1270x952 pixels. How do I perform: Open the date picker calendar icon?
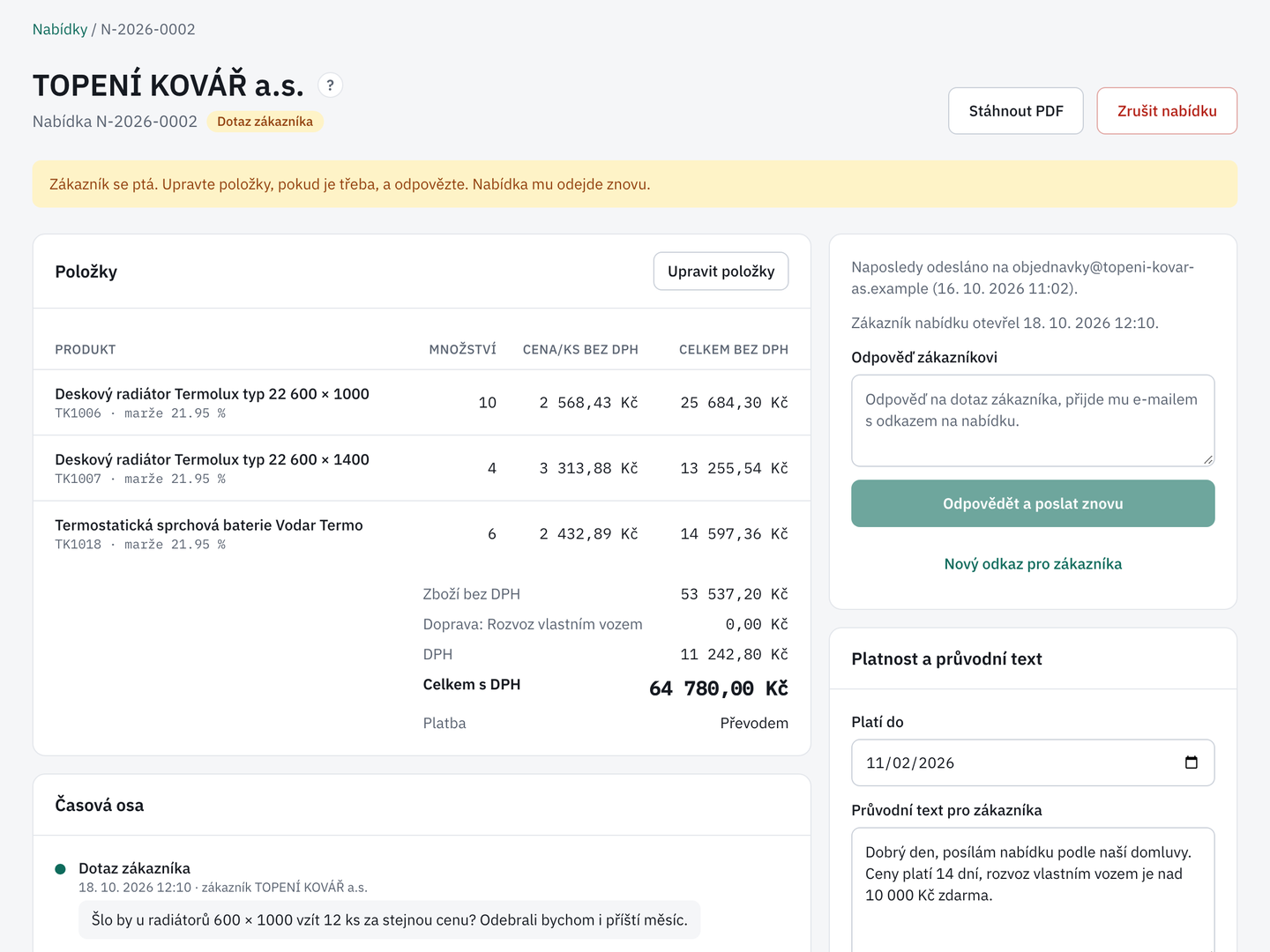[x=1191, y=762]
